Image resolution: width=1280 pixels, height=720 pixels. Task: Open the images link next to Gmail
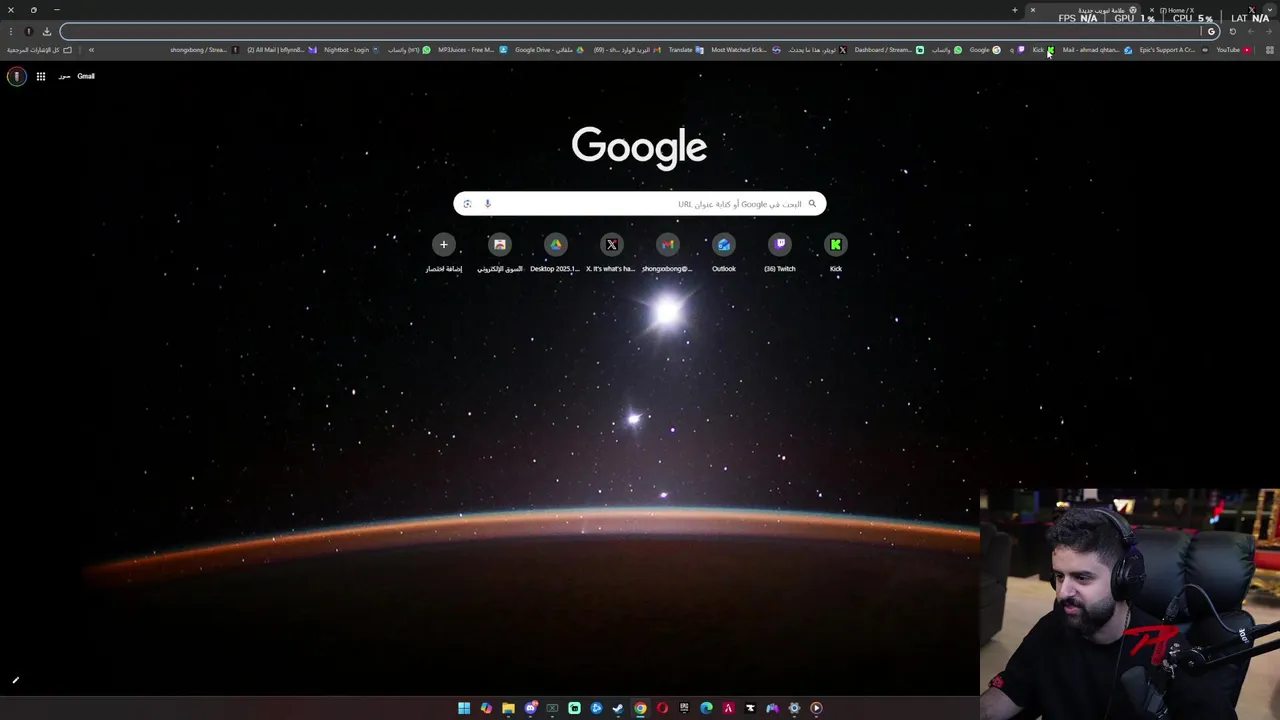64,76
